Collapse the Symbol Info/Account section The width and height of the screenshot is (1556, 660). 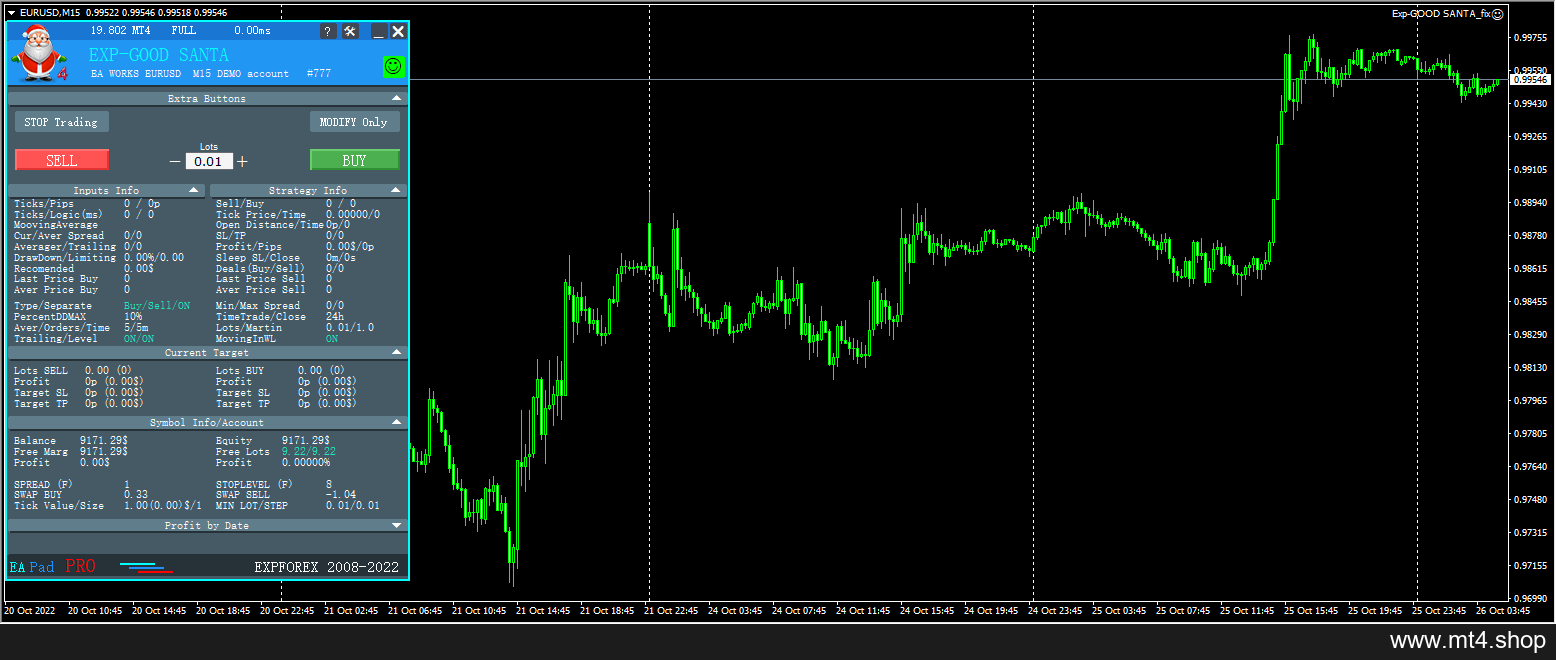397,422
